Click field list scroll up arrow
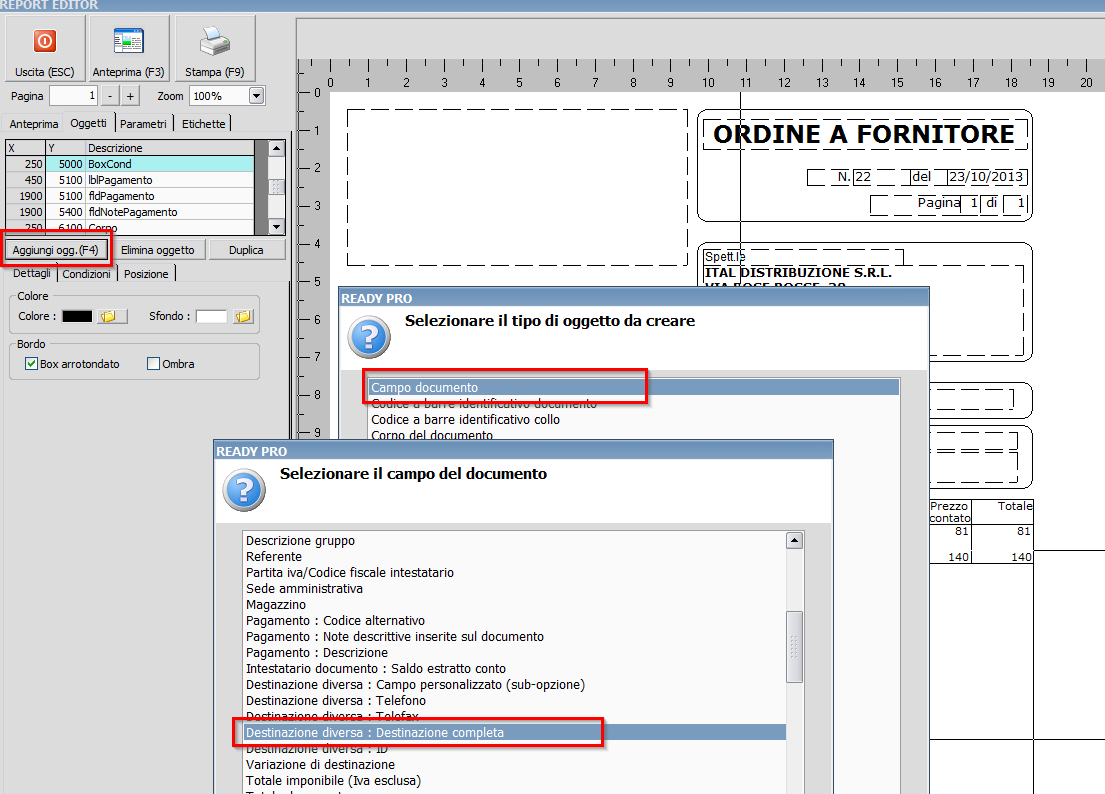Screen dimensions: 1105x794 [x=794, y=540]
